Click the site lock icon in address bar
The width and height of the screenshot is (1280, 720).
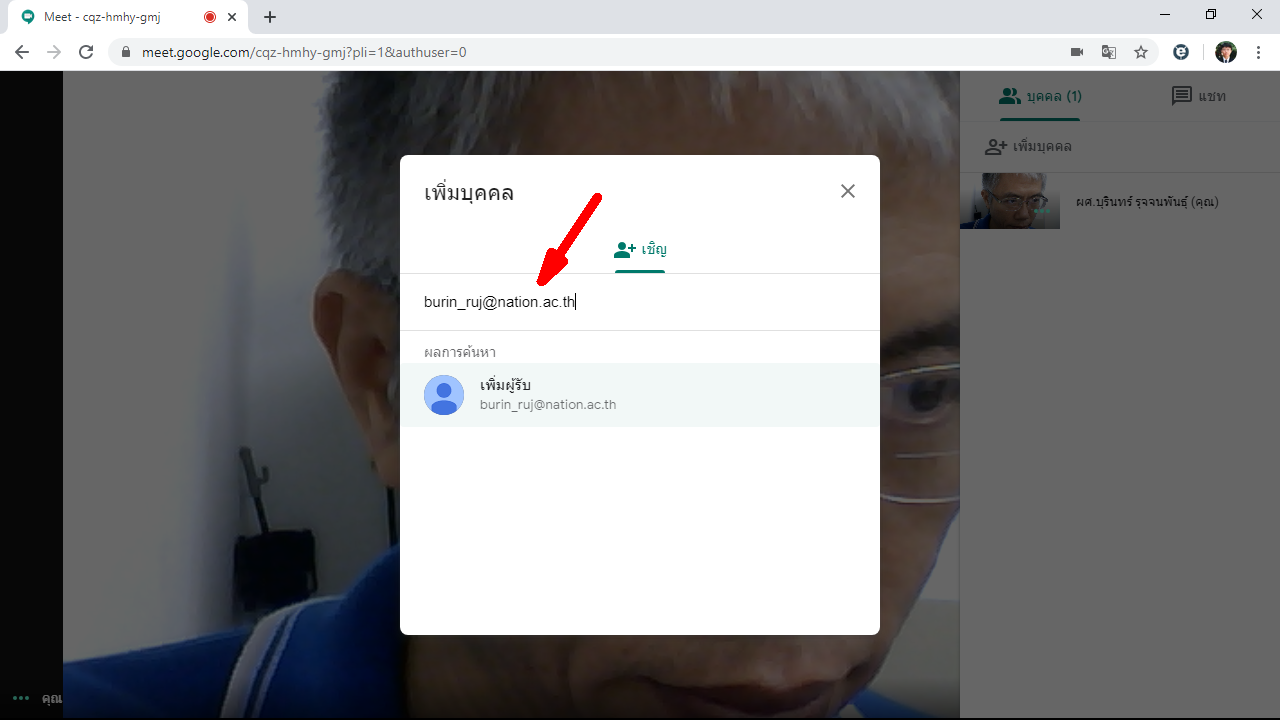click(126, 52)
